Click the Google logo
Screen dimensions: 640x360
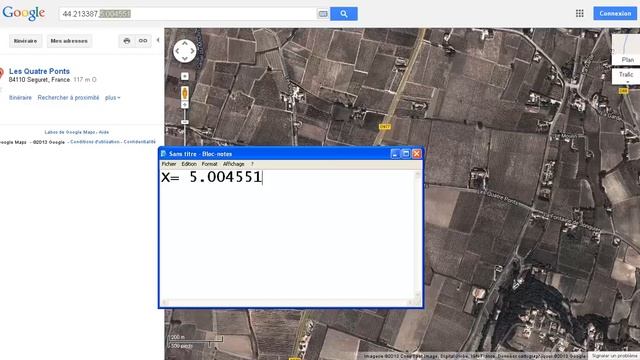coord(24,13)
